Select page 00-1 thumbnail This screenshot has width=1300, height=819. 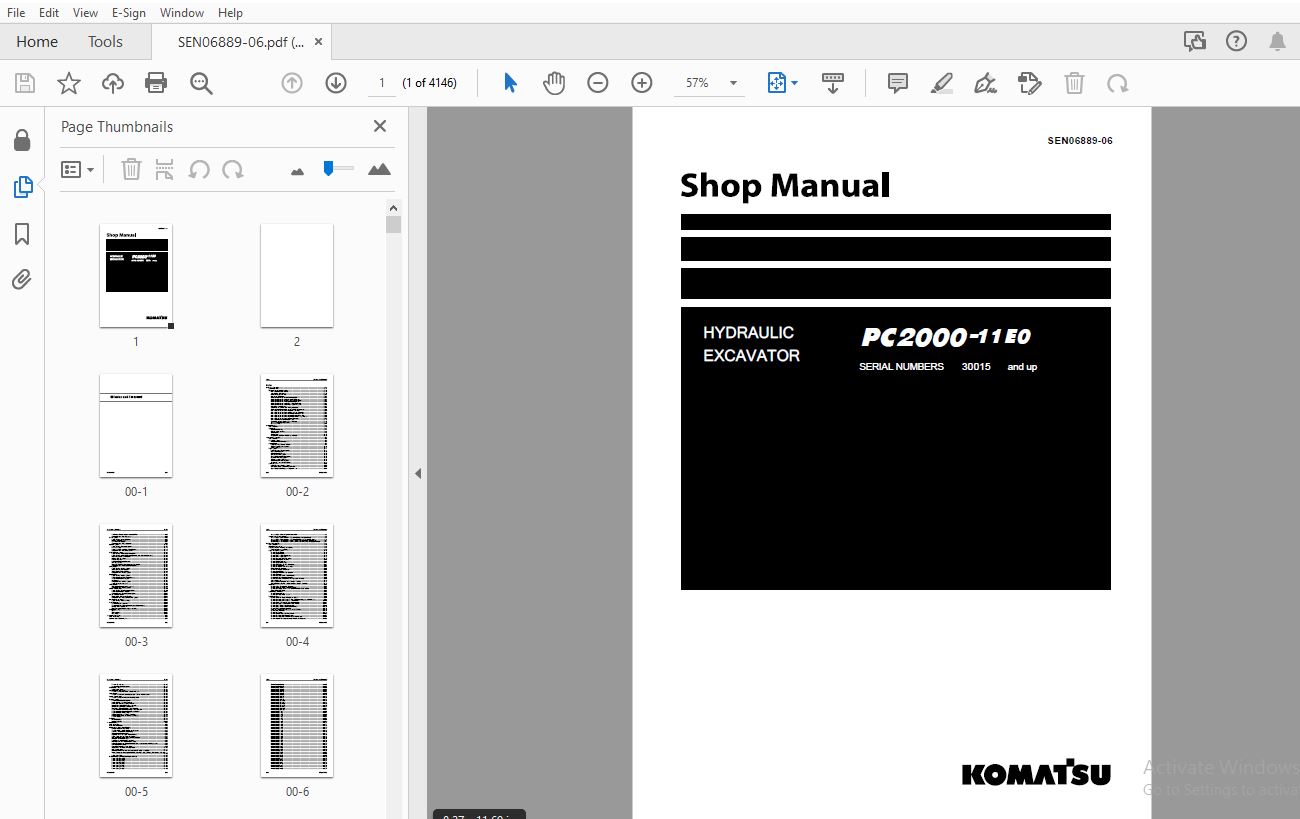point(136,425)
